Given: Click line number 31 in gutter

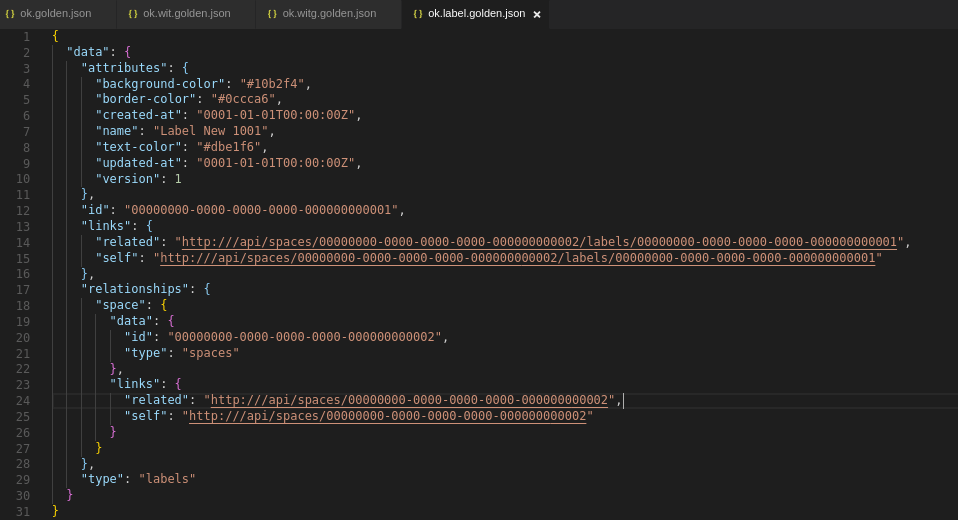Looking at the screenshot, I should pos(23,511).
